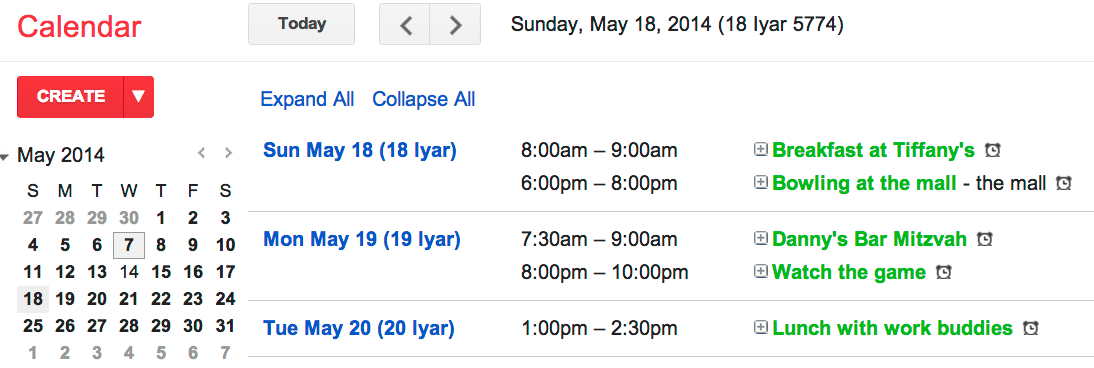The width and height of the screenshot is (1094, 368).
Task: Expand the Lunch with work buddies event
Action: [x=760, y=327]
